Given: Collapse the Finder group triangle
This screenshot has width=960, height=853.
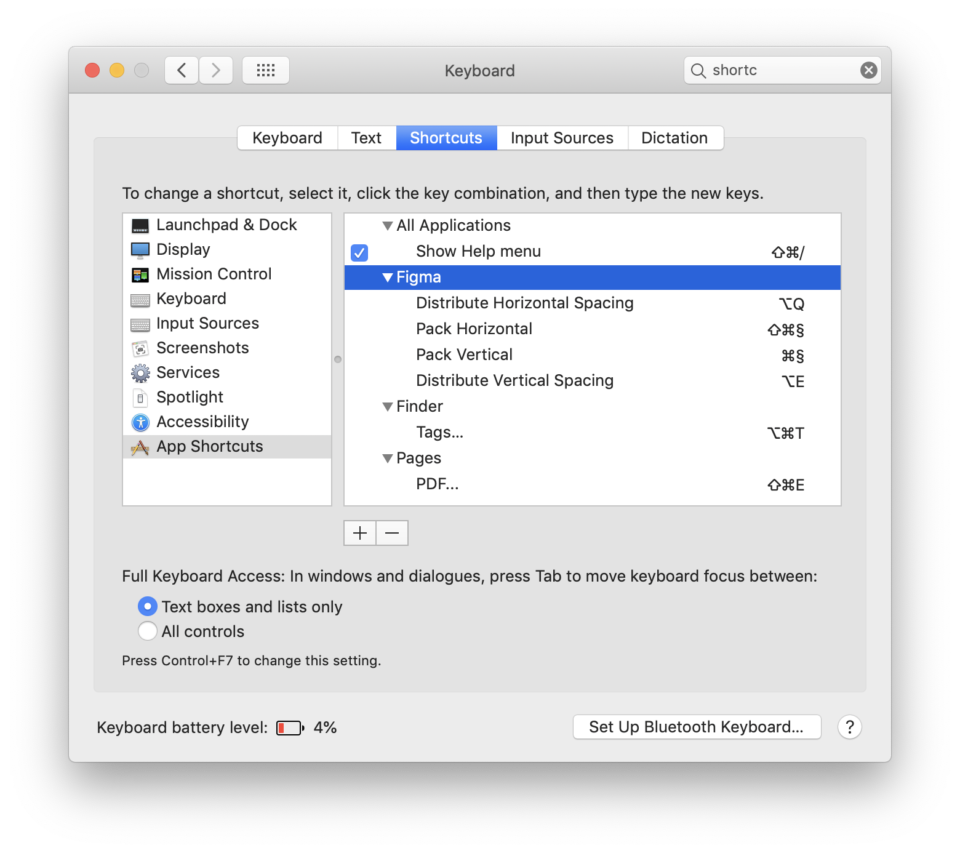Looking at the screenshot, I should [x=387, y=407].
